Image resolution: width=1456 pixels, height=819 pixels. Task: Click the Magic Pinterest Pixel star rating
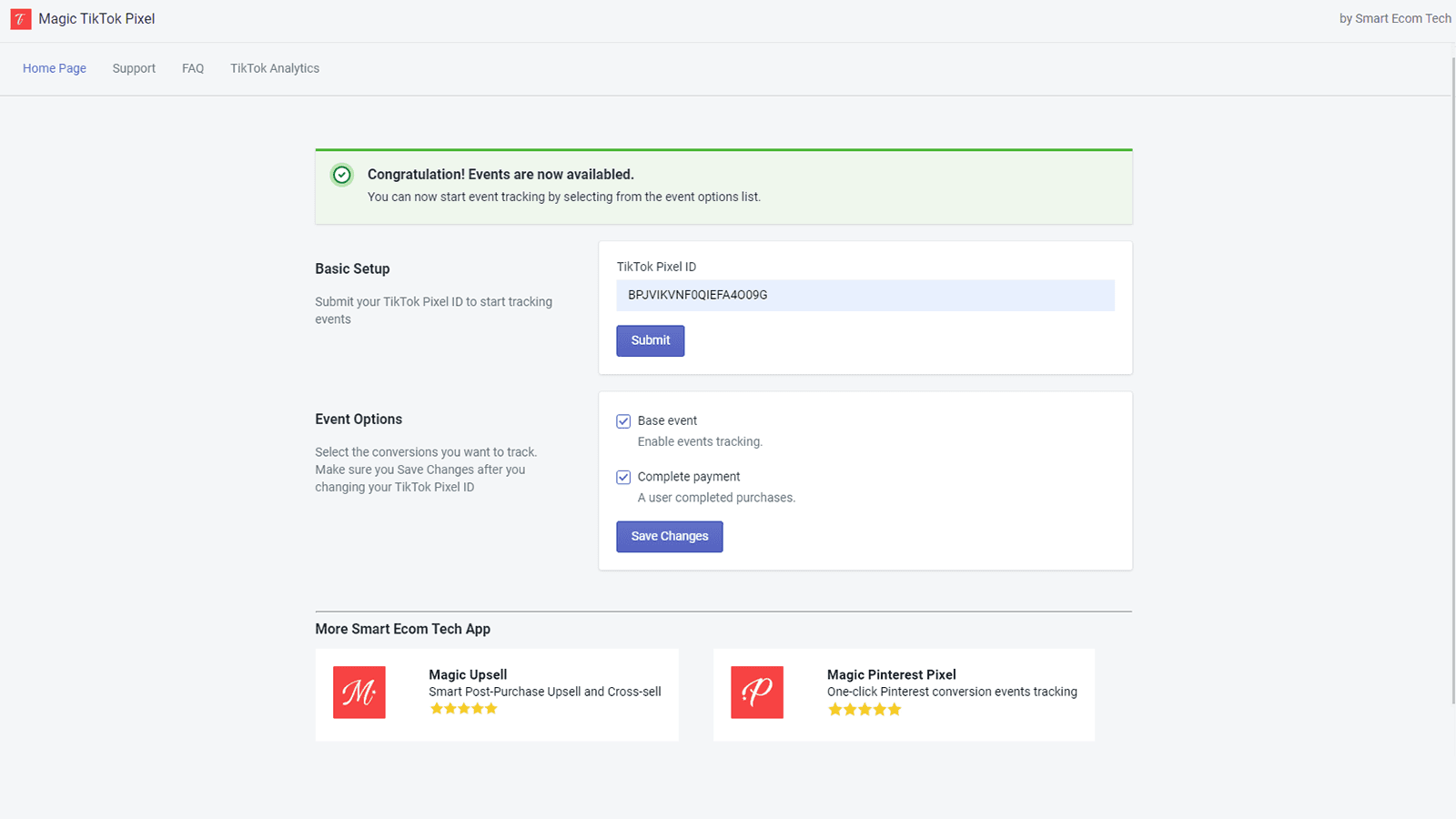pos(864,710)
